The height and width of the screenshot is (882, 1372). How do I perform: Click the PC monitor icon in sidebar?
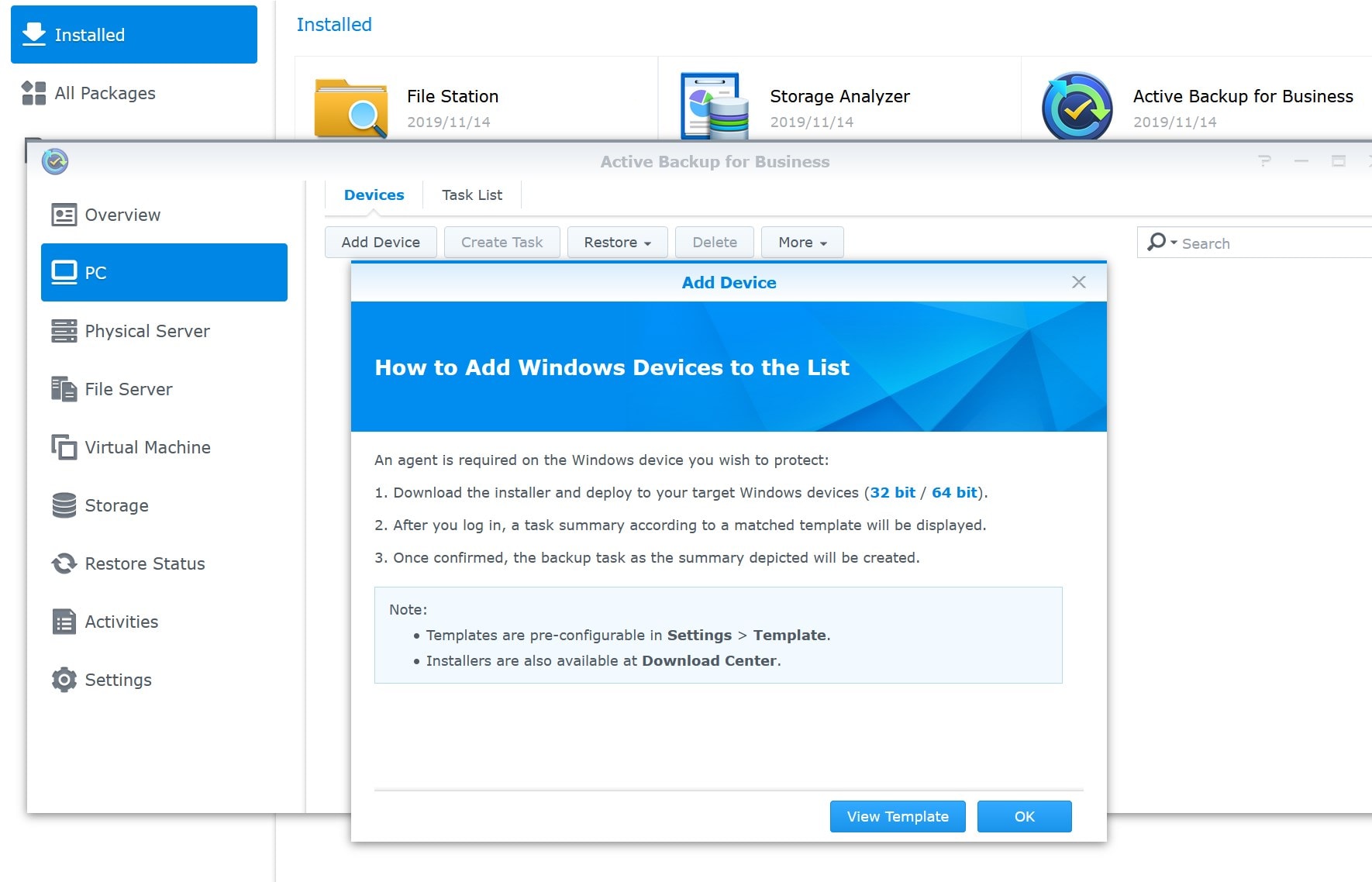click(x=64, y=273)
